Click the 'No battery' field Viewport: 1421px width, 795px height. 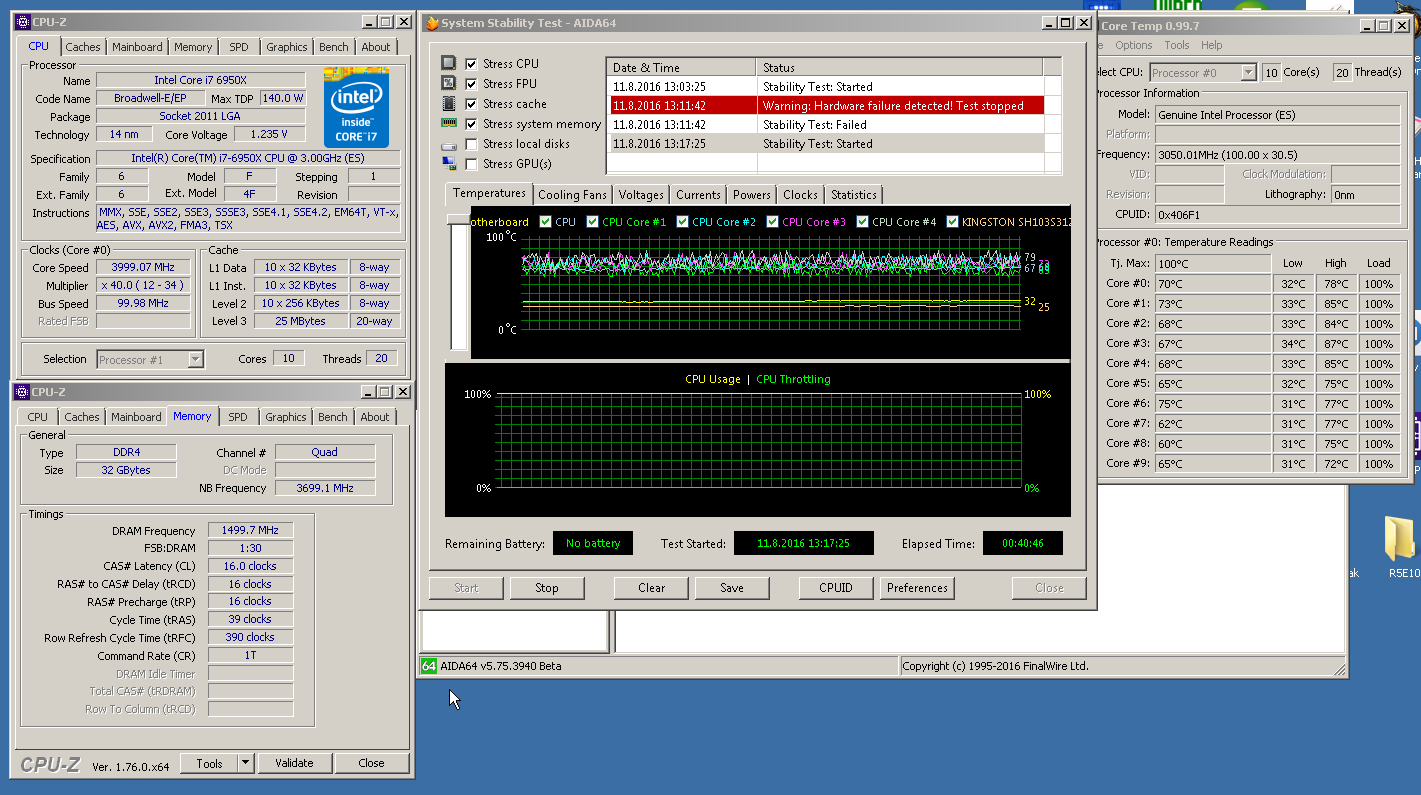pos(593,543)
